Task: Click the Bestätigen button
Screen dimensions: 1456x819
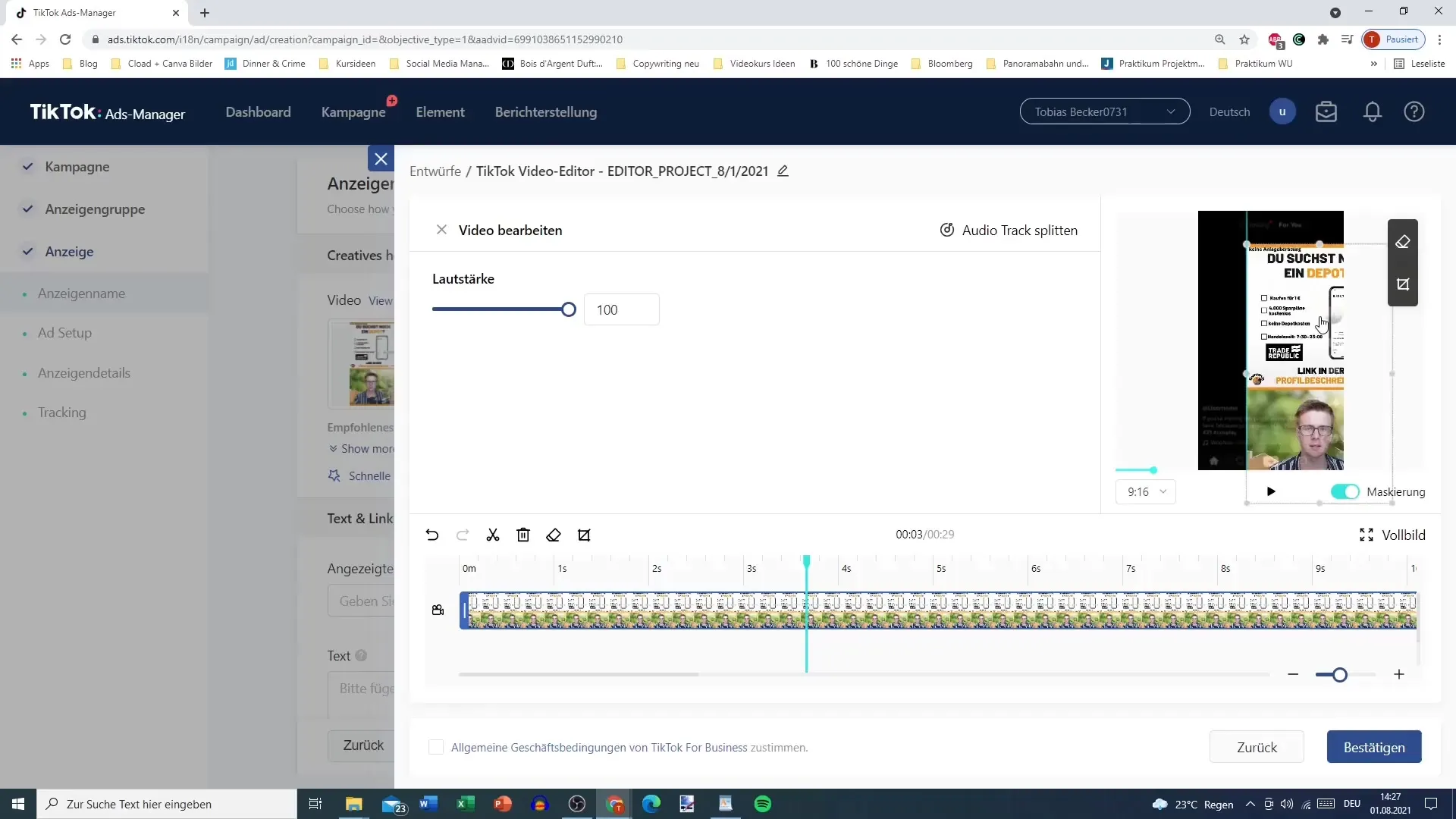Action: [1374, 747]
